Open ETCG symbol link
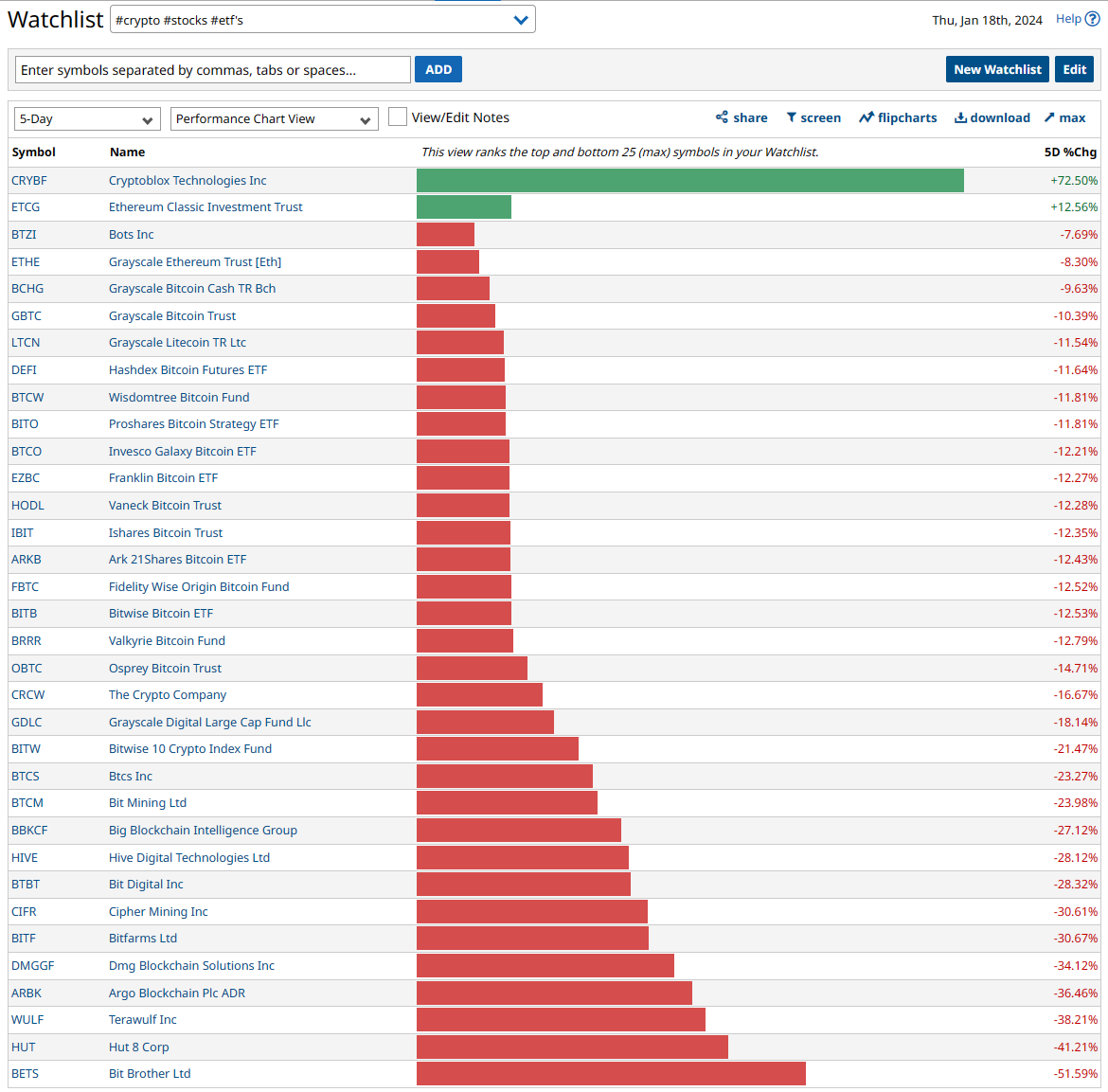The image size is (1108, 1092). 26,207
